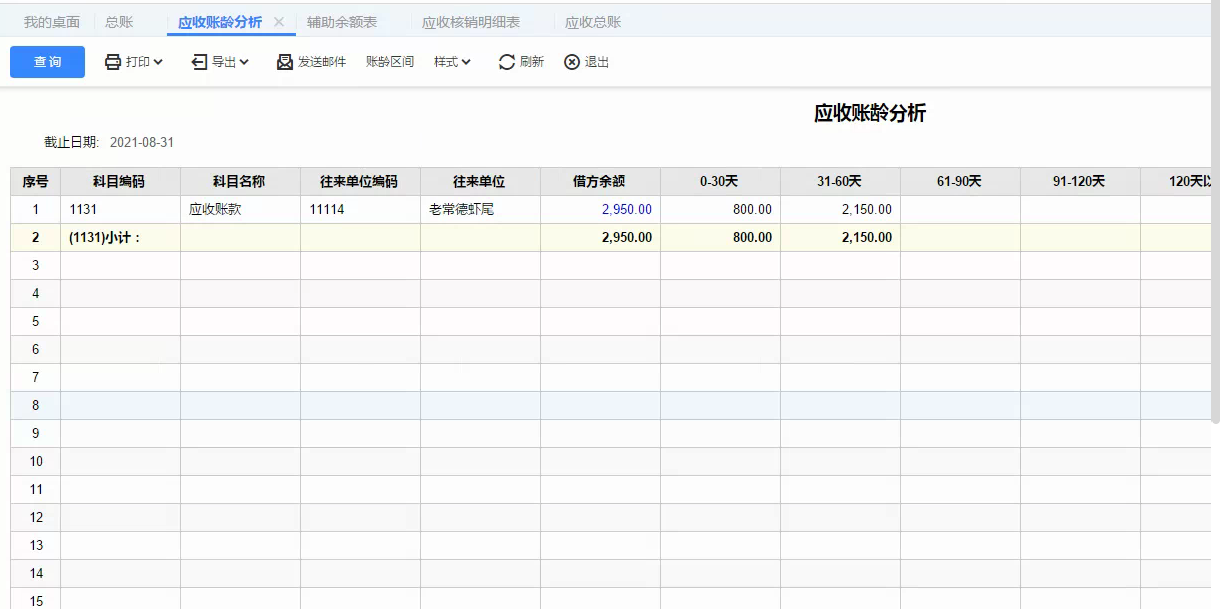Click bold 2,150.00 in subtotal row
1221x609 pixels.
[867, 237]
